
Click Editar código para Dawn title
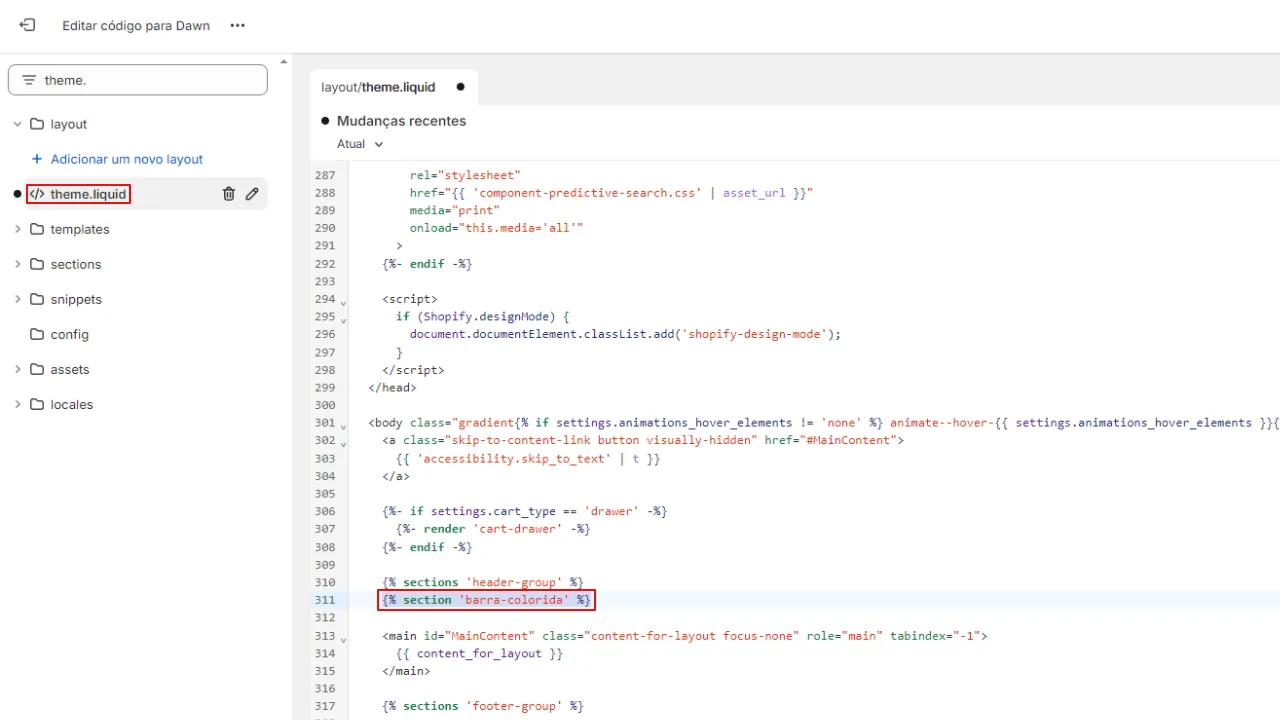click(x=136, y=25)
